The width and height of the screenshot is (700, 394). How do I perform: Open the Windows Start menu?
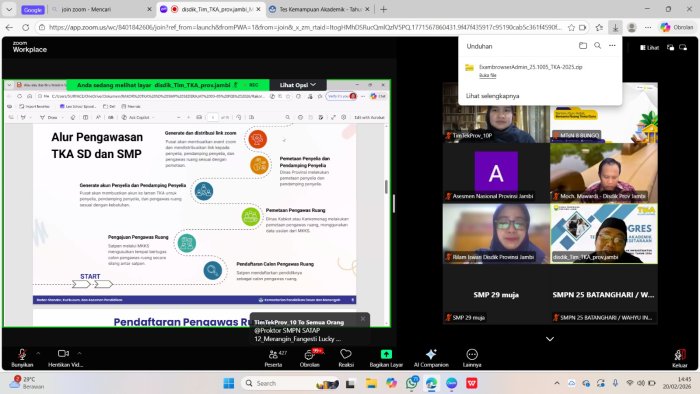tap(229, 383)
